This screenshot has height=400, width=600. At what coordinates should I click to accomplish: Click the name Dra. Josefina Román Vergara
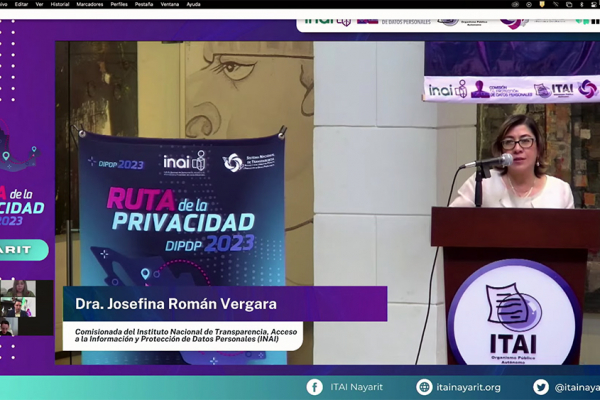176,304
